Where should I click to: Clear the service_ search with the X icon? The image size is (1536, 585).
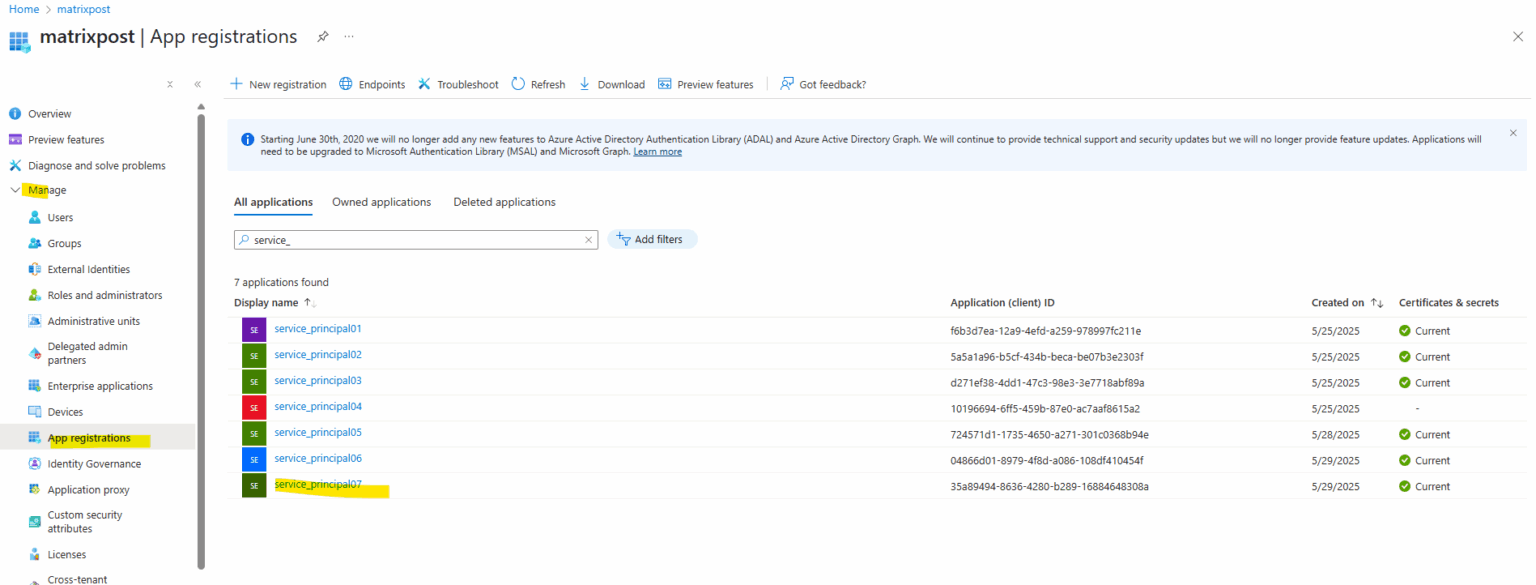(x=588, y=240)
